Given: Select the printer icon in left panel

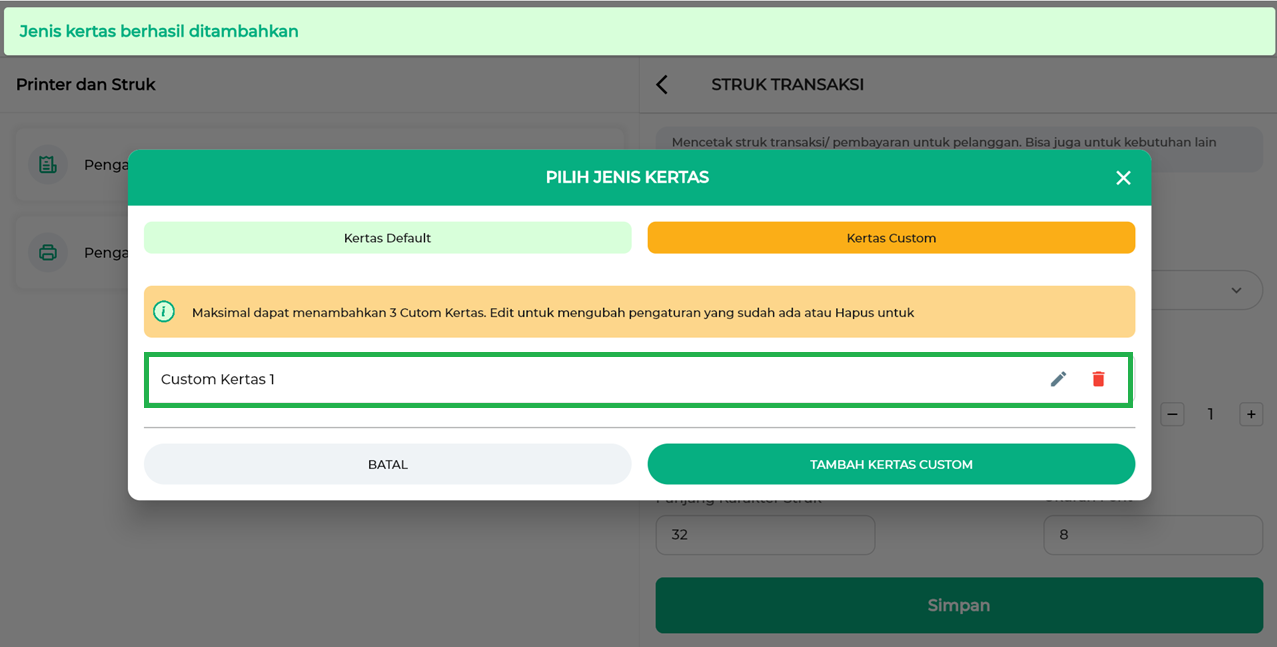Looking at the screenshot, I should coord(48,252).
